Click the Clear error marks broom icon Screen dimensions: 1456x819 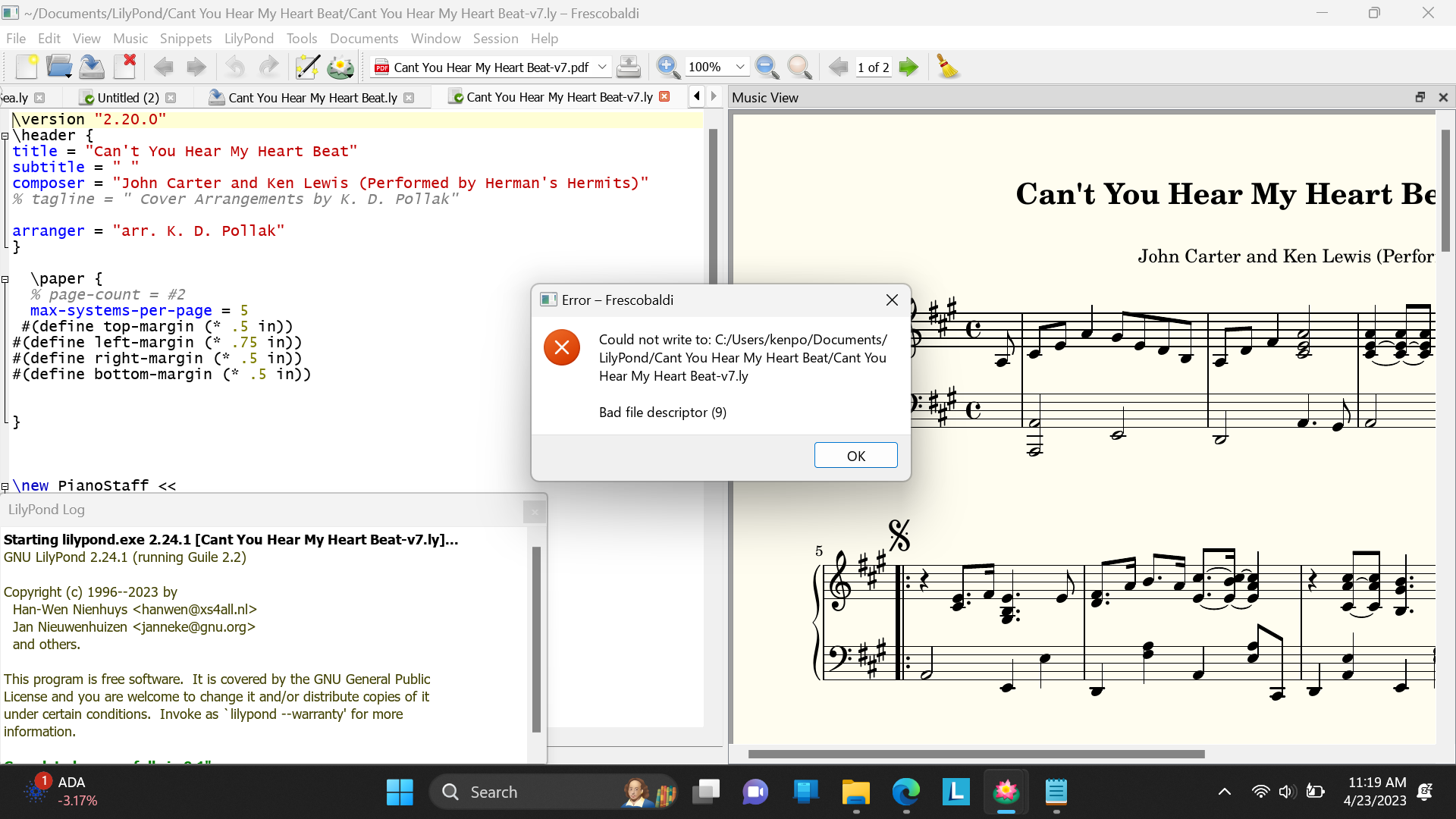[x=947, y=67]
